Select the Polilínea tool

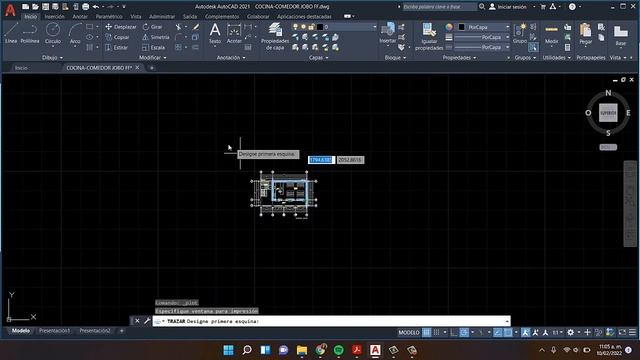tap(30, 33)
